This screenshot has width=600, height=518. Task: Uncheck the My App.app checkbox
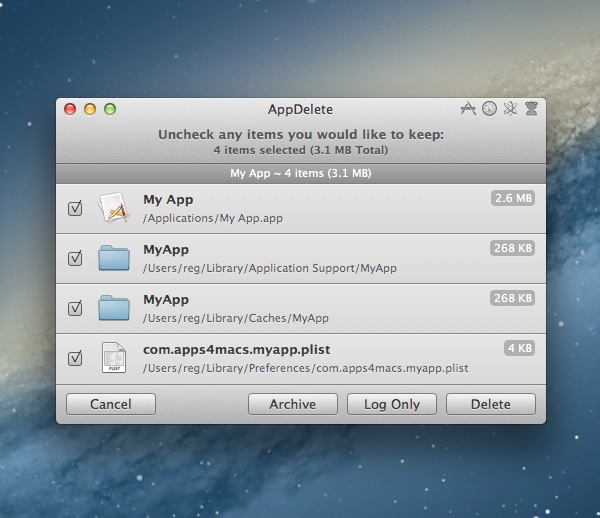pyautogui.click(x=75, y=208)
